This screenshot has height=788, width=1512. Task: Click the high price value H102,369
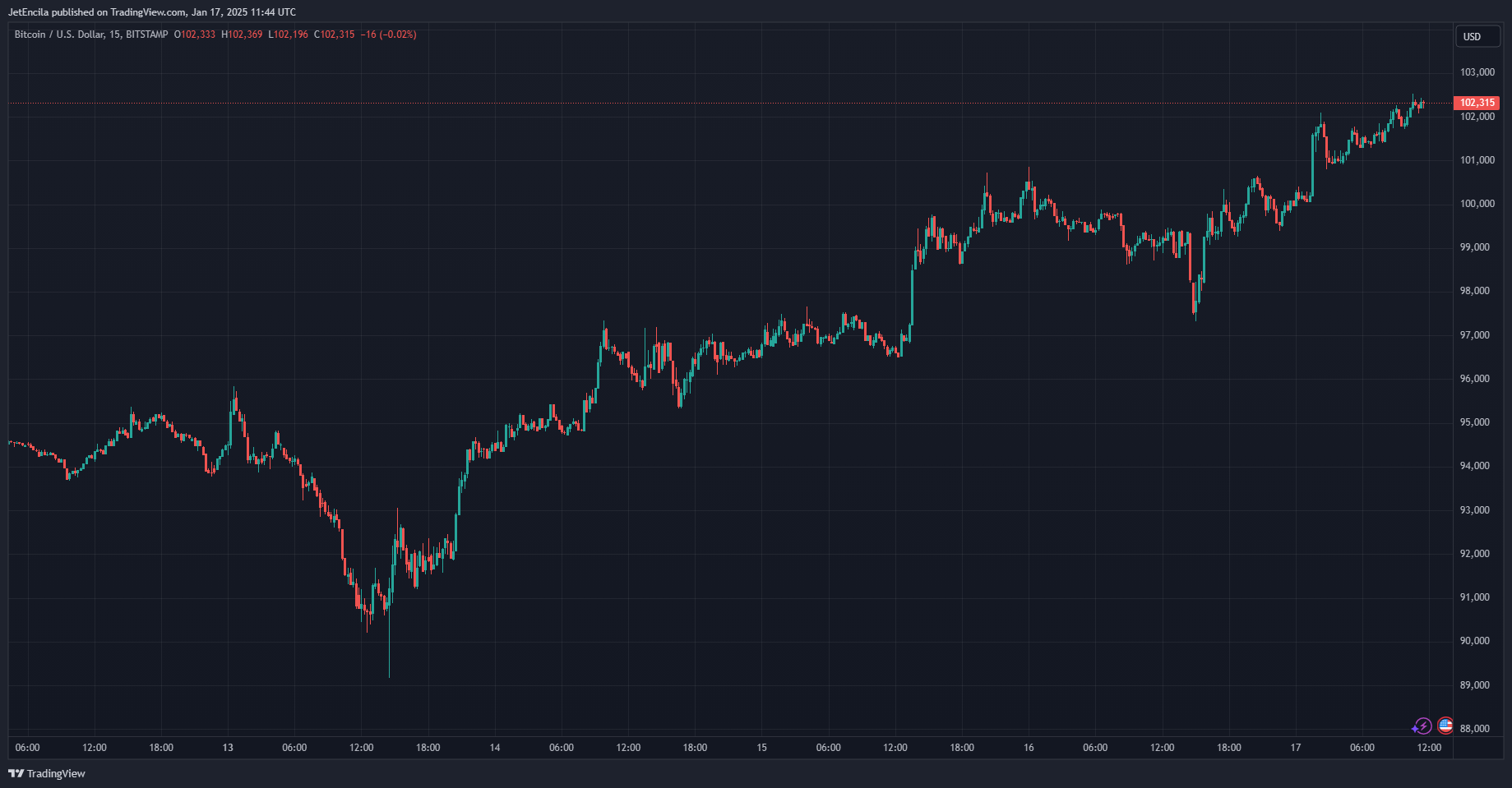242,35
